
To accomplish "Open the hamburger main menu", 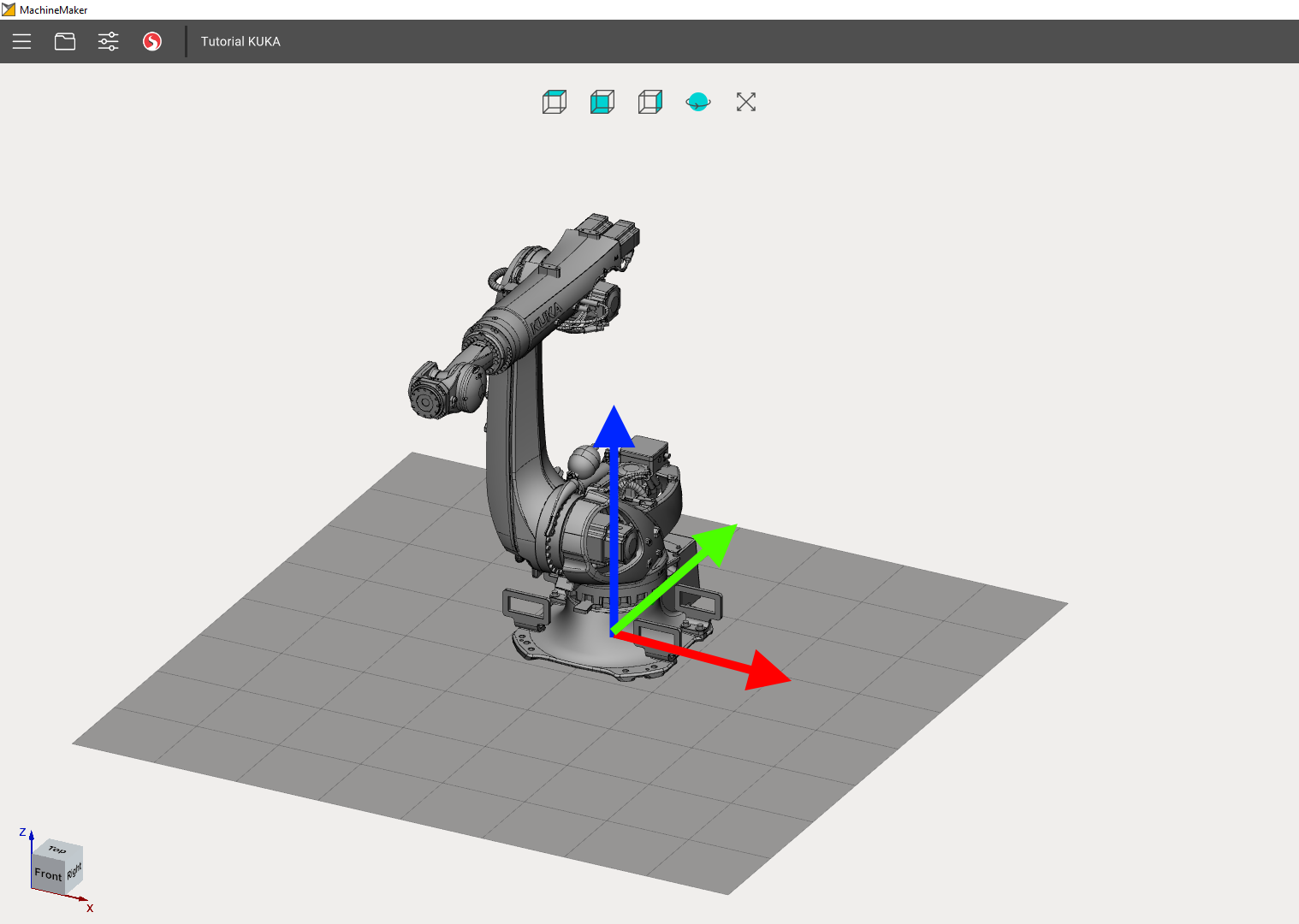I will pos(21,41).
